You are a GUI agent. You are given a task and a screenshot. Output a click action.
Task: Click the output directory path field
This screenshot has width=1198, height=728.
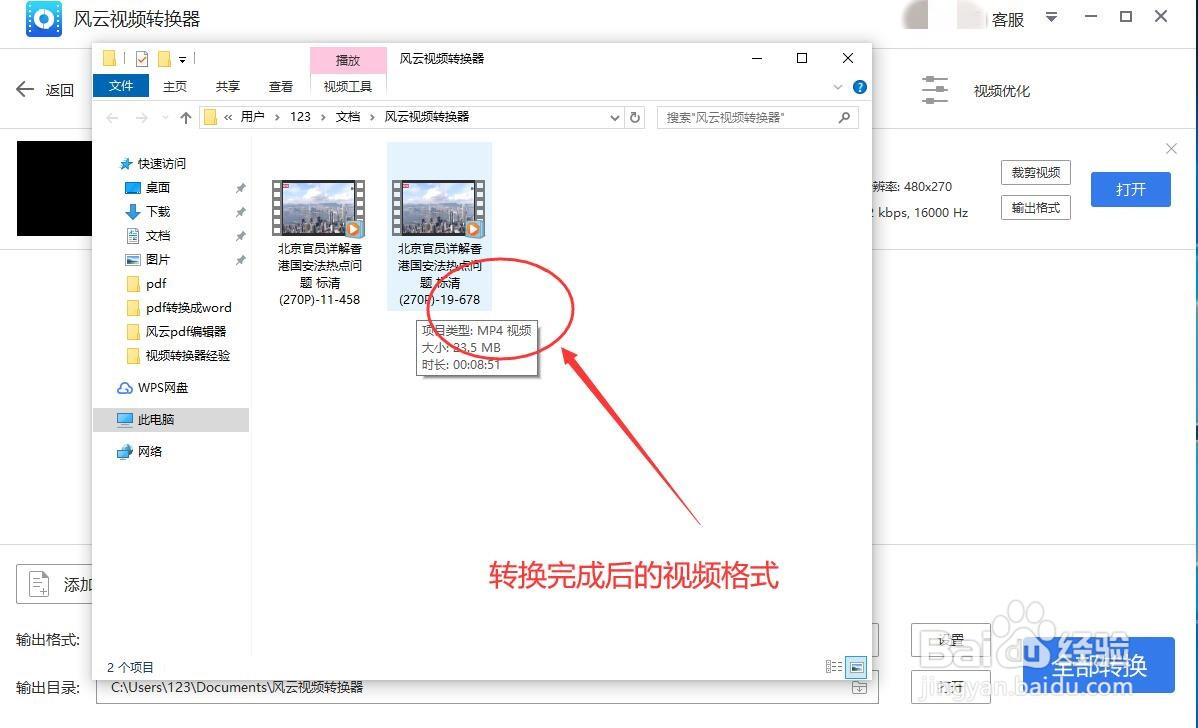(x=487, y=688)
